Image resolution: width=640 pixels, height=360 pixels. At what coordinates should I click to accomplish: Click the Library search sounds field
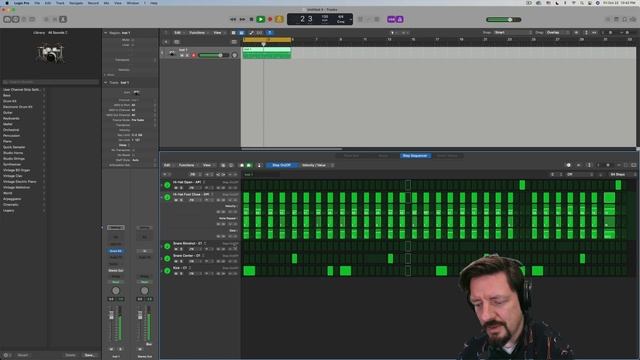[x=51, y=82]
